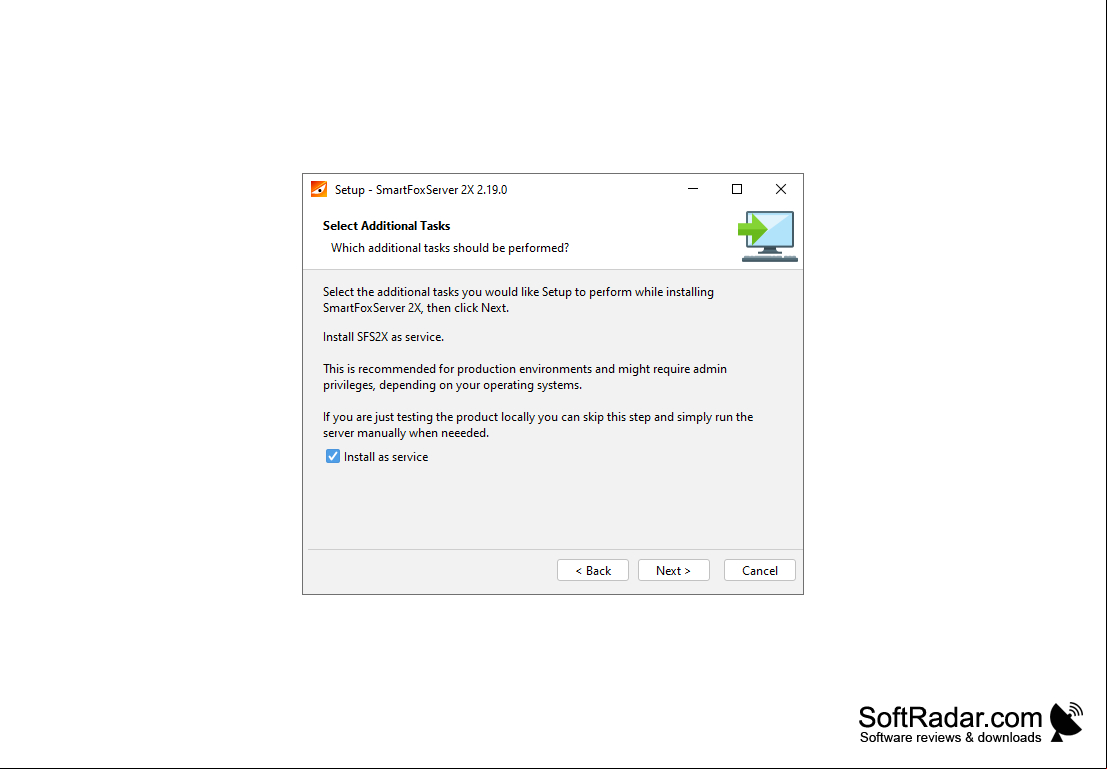This screenshot has height=769, width=1107.
Task: Go to previous step with Back button
Action: pos(592,571)
